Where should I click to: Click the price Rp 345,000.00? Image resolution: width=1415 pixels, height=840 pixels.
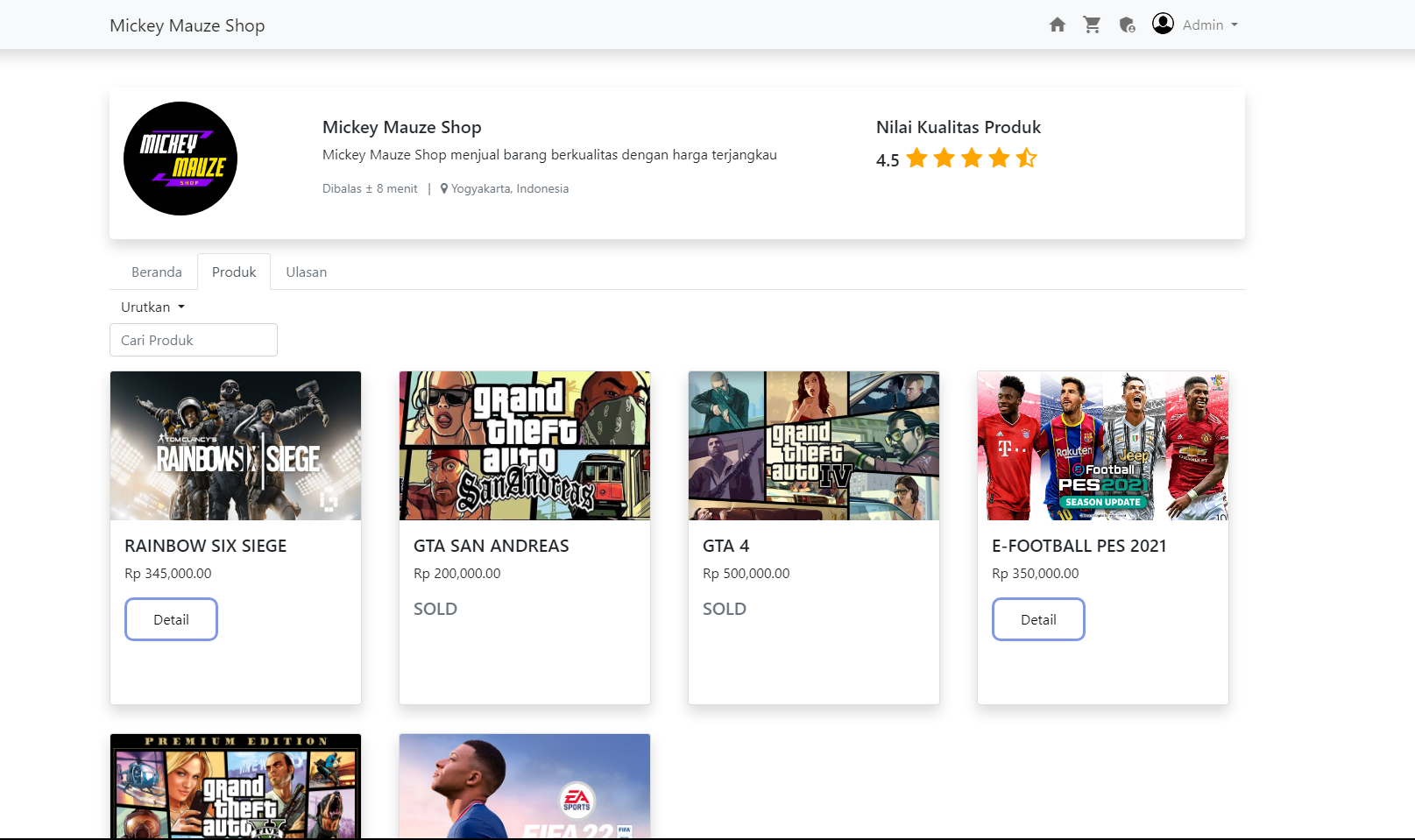[168, 574]
